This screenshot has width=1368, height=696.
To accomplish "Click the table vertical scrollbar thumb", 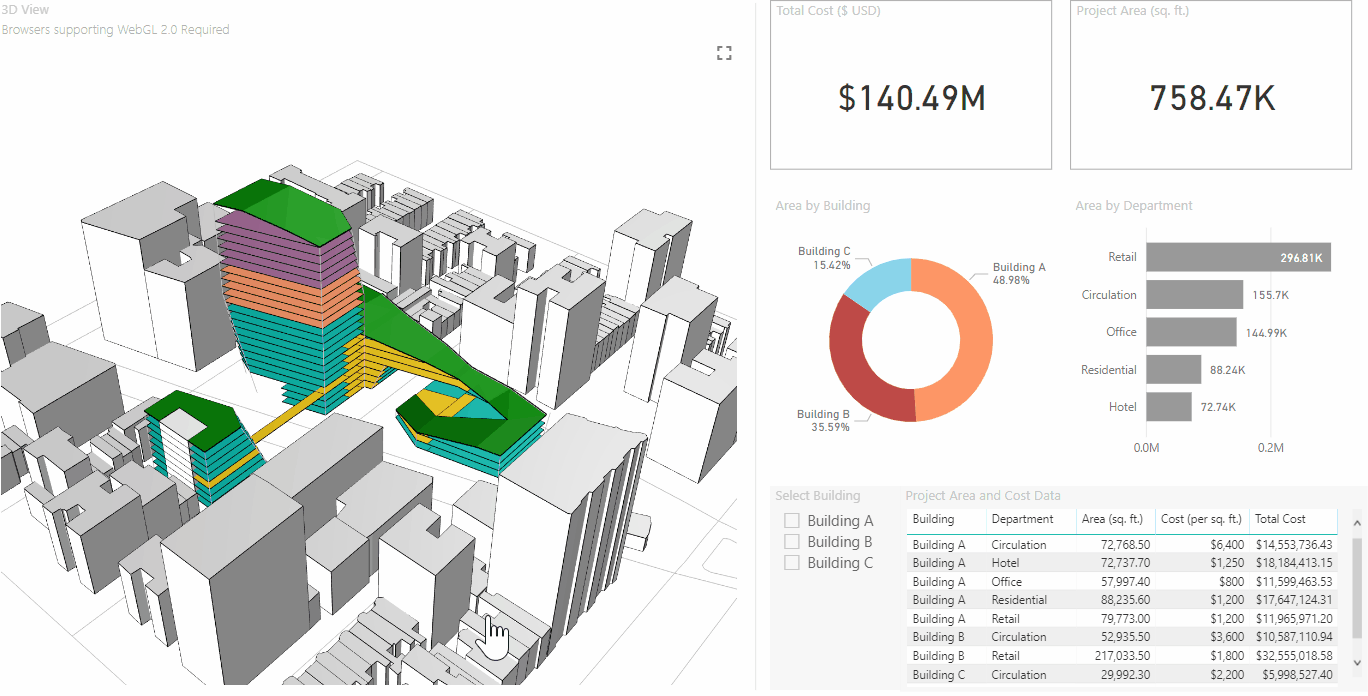I will pos(1357,586).
